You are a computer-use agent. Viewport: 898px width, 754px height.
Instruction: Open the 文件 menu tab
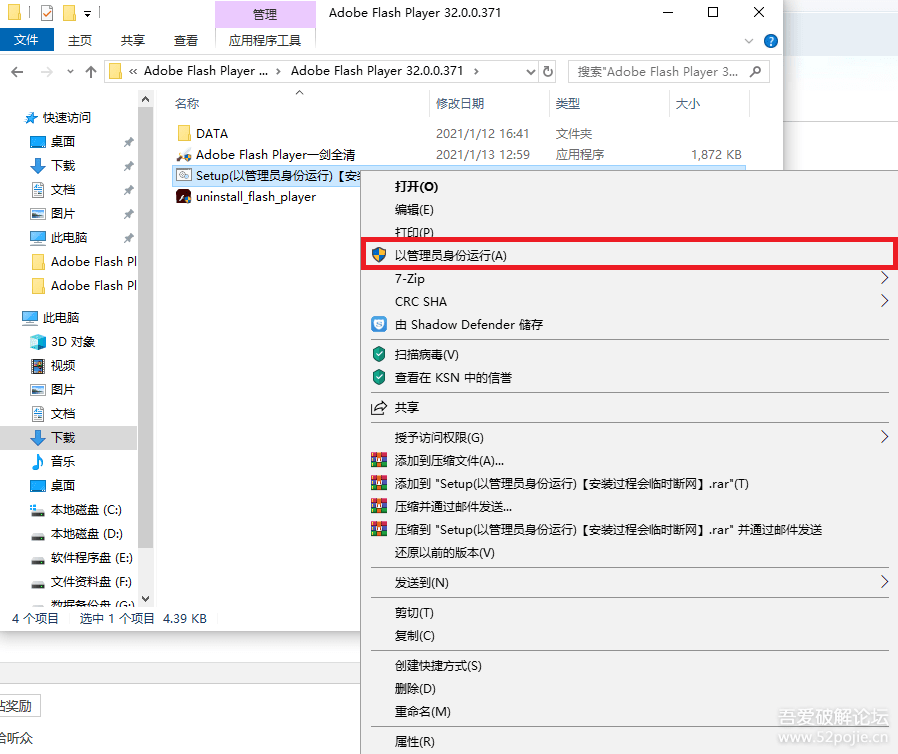tap(27, 40)
